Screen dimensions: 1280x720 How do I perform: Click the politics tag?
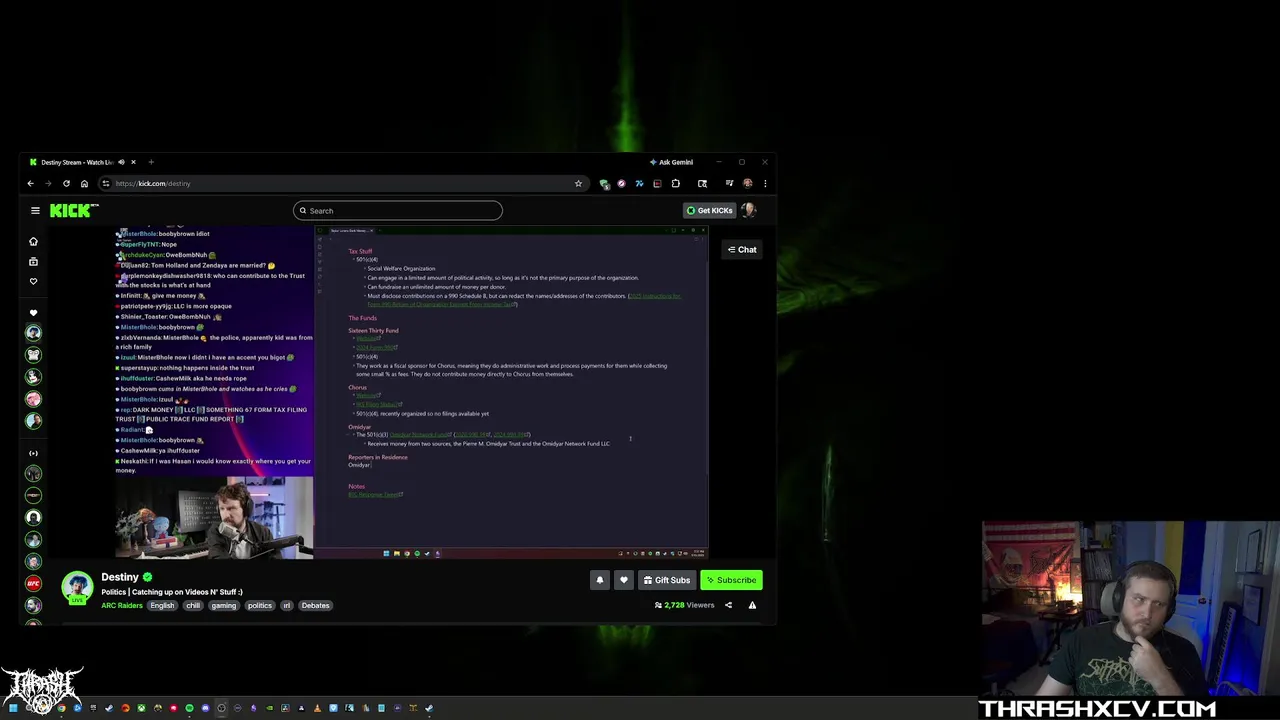260,605
